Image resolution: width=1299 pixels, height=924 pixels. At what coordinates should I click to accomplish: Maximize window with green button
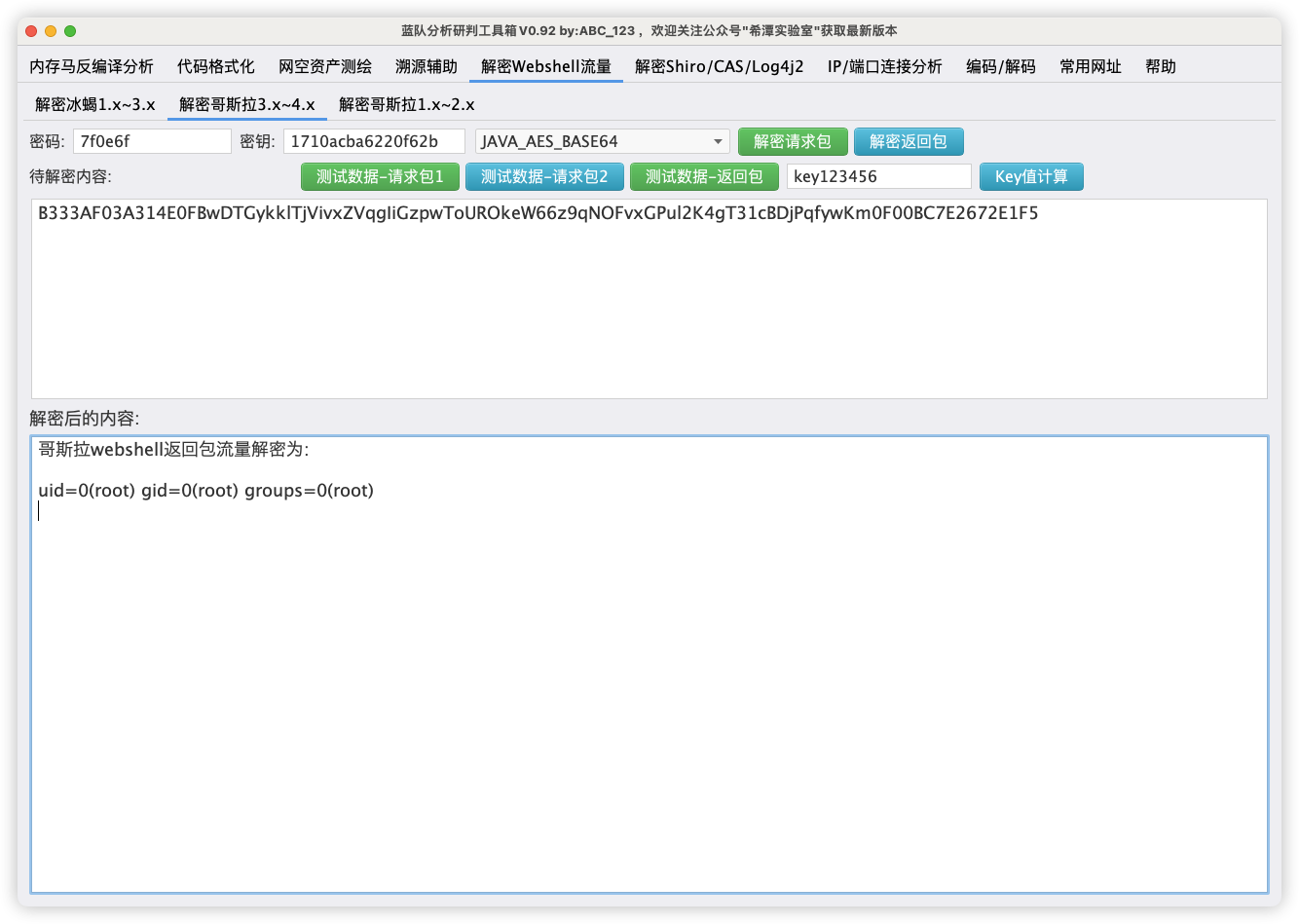[70, 31]
